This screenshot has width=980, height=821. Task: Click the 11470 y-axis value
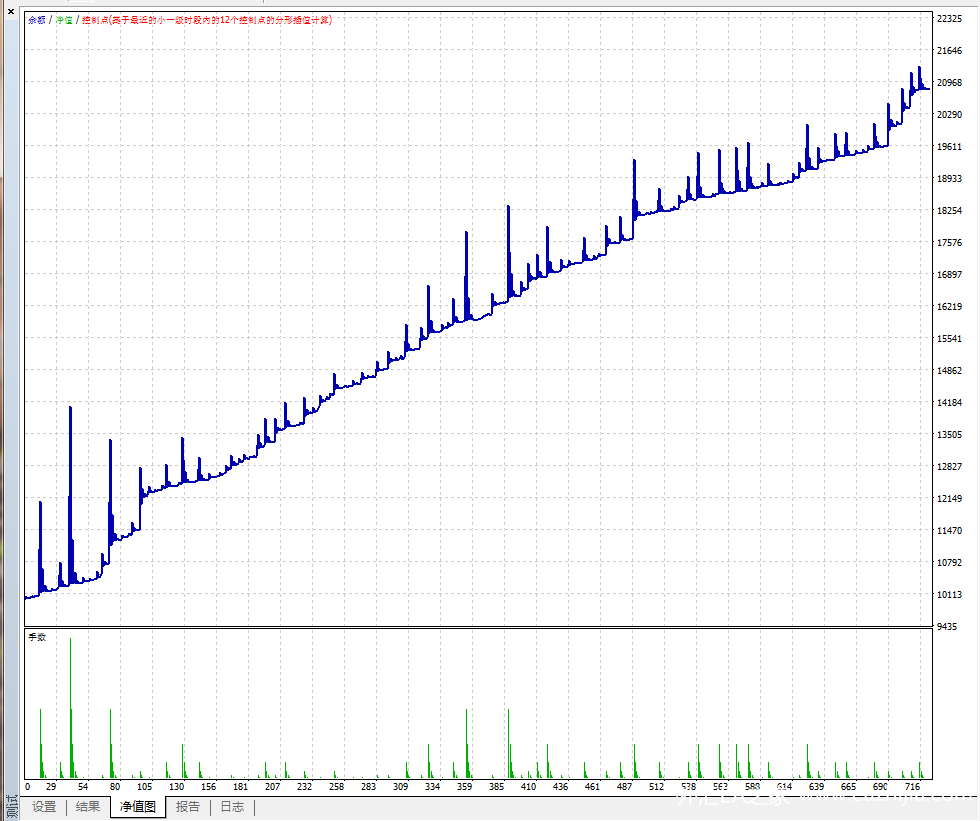click(949, 530)
